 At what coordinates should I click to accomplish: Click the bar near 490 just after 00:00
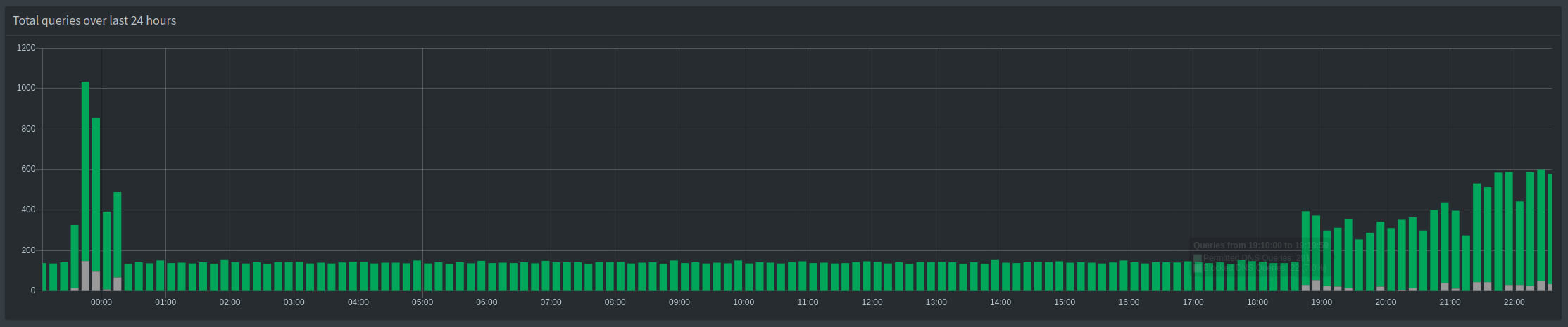[x=118, y=232]
